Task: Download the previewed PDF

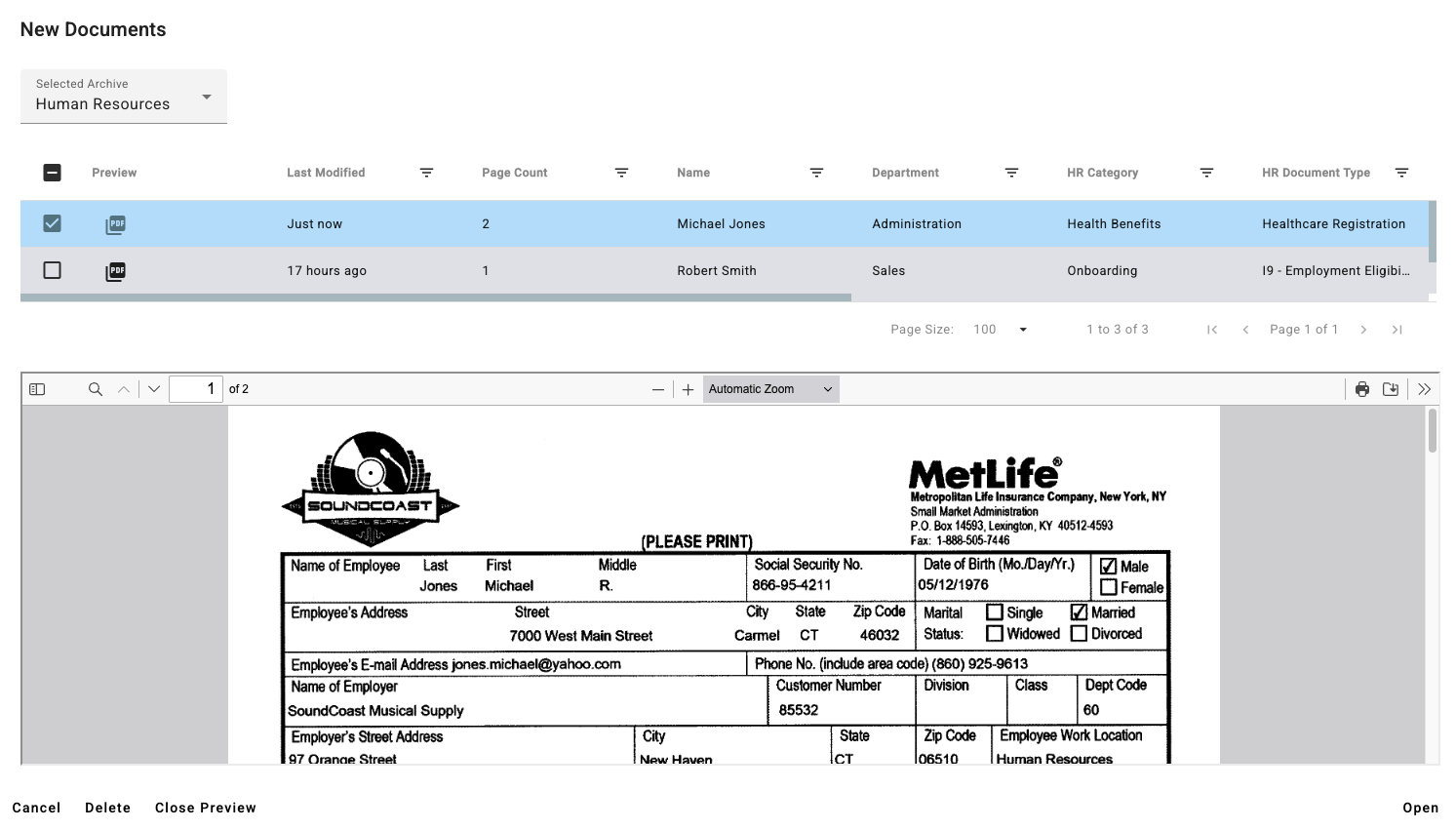Action: click(x=1391, y=388)
